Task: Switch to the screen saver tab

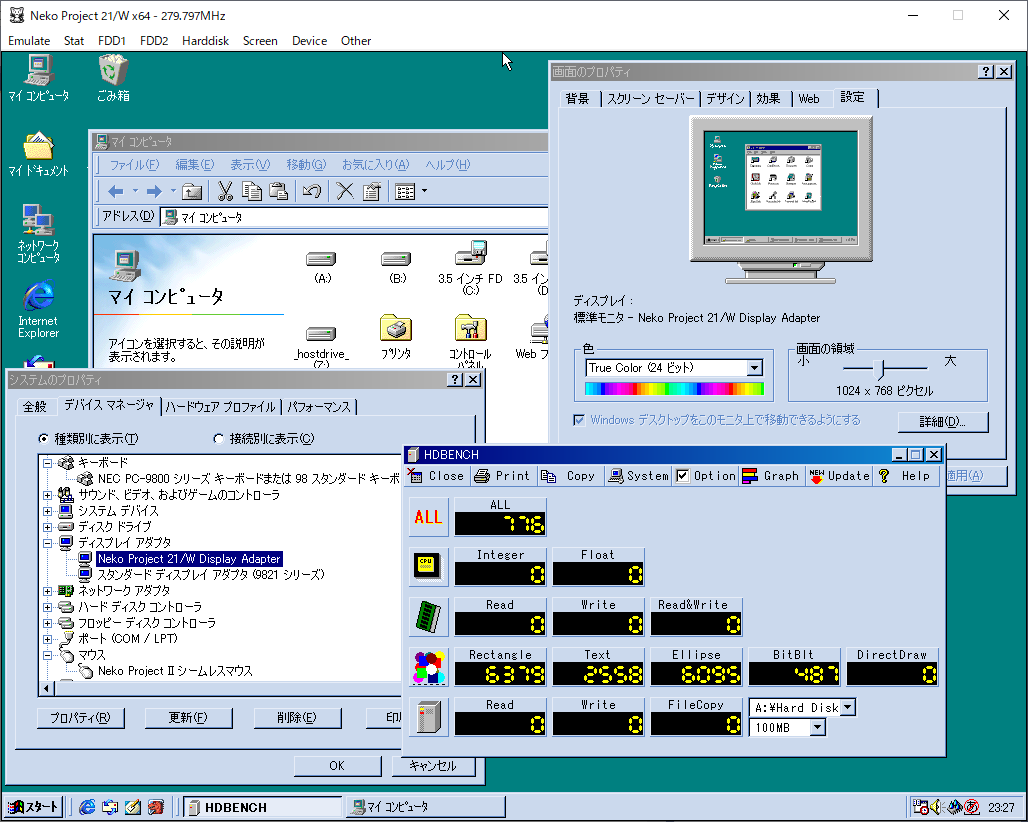Action: point(650,99)
